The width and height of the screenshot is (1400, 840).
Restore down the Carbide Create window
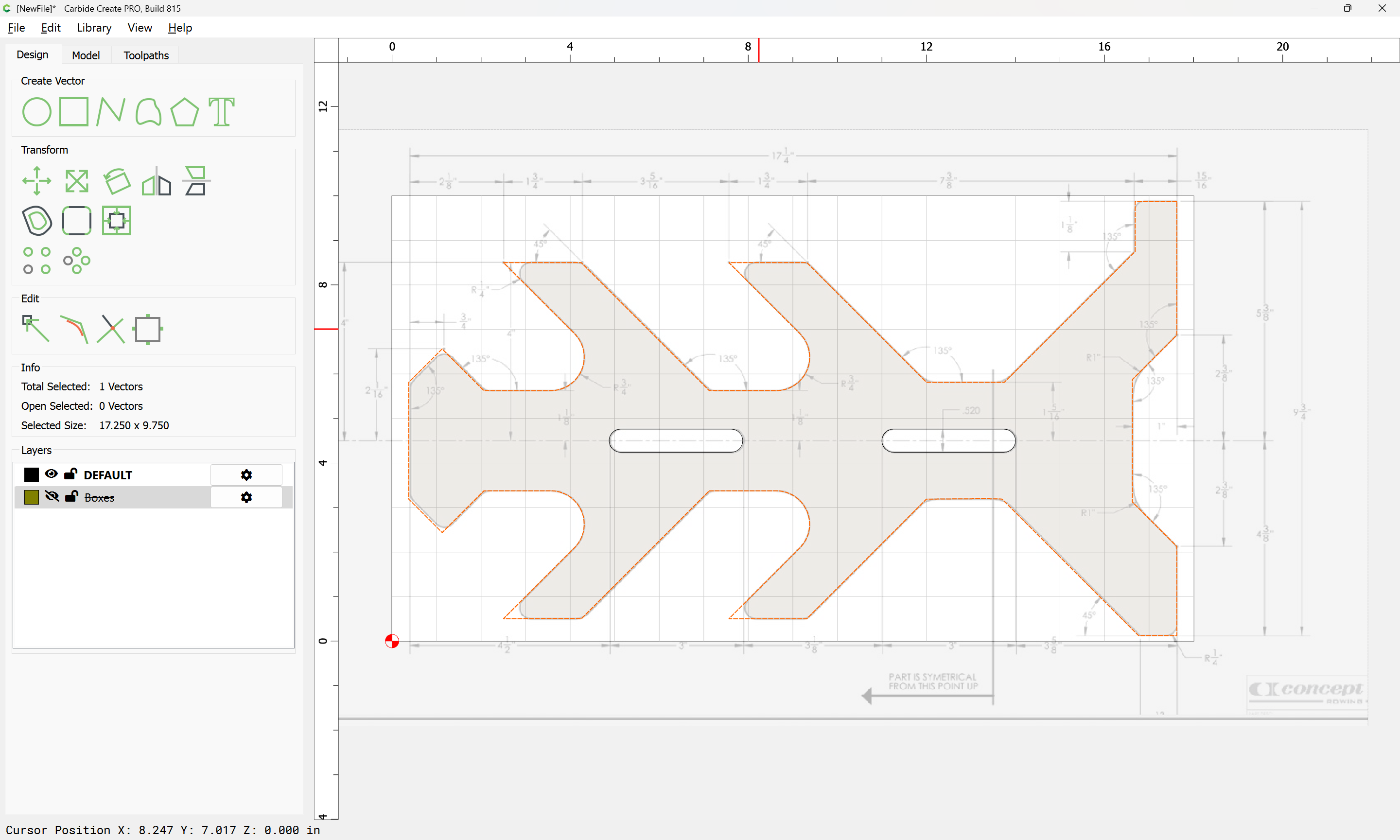(1348, 8)
